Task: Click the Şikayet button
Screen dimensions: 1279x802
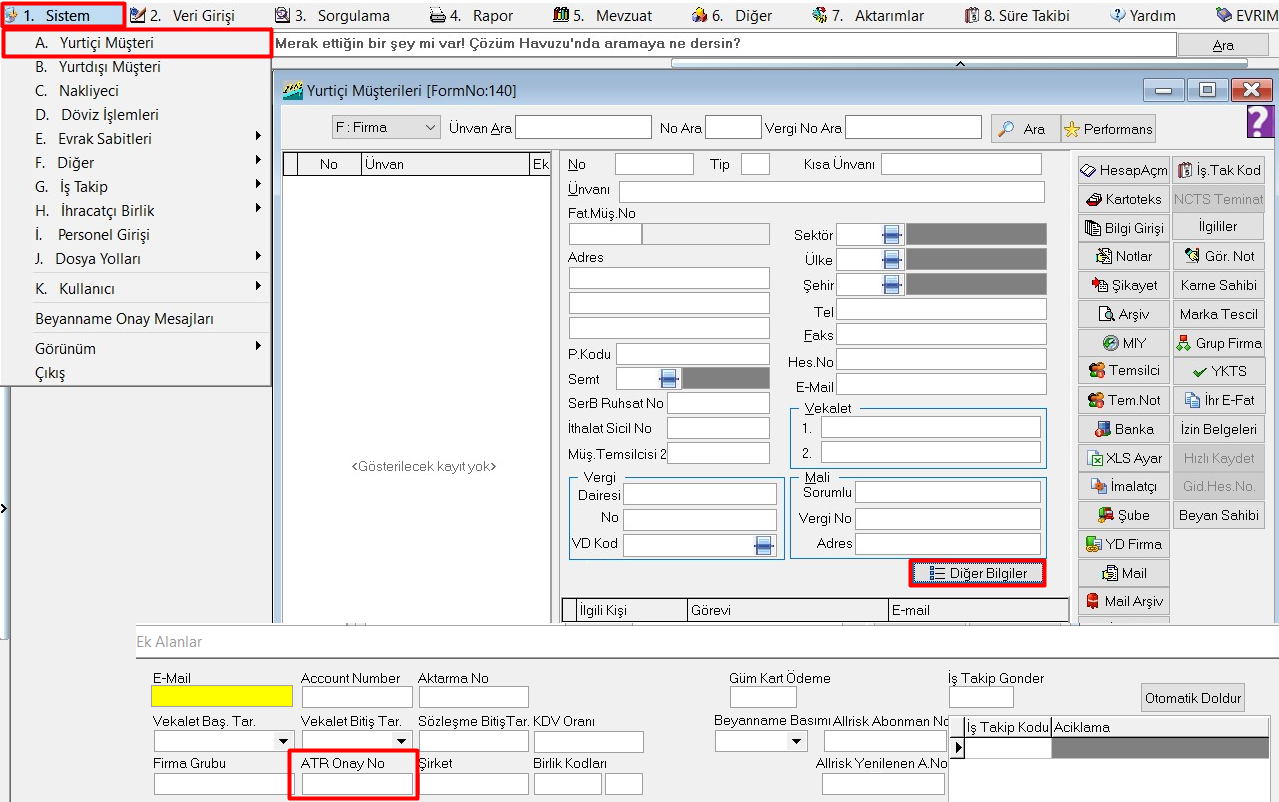Action: 1123,285
